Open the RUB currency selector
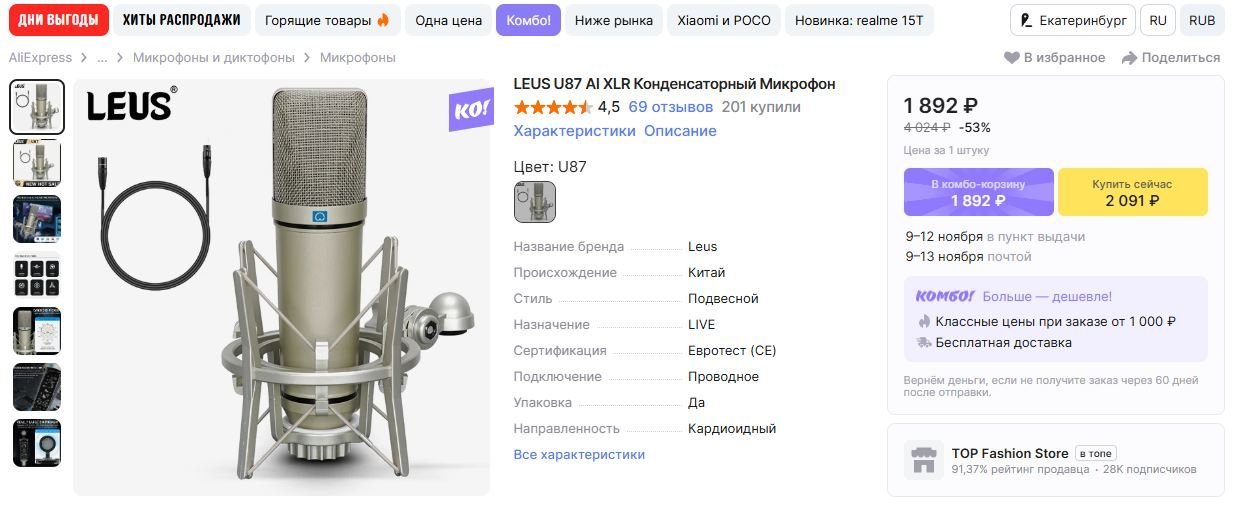 [1202, 20]
